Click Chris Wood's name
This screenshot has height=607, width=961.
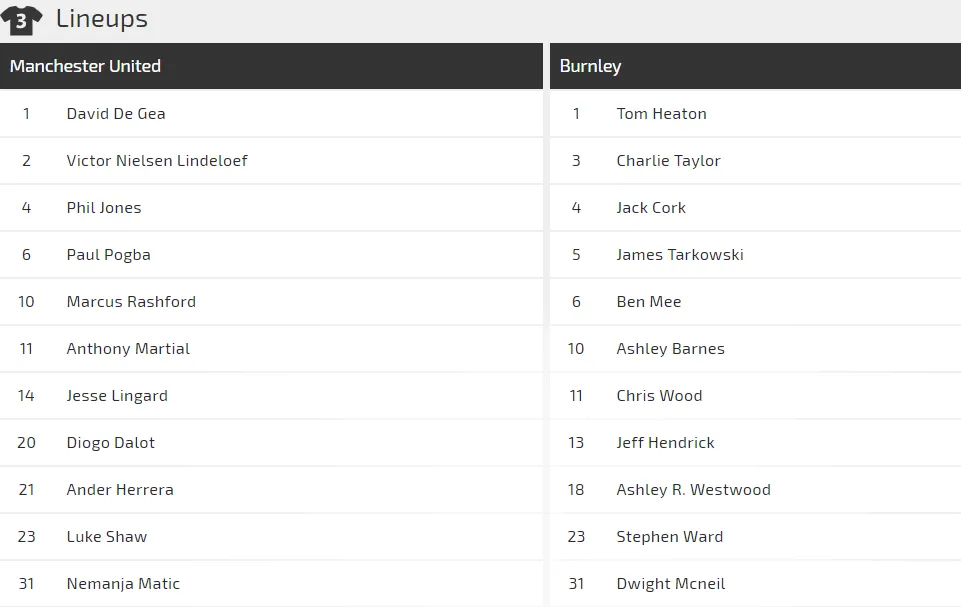(659, 395)
